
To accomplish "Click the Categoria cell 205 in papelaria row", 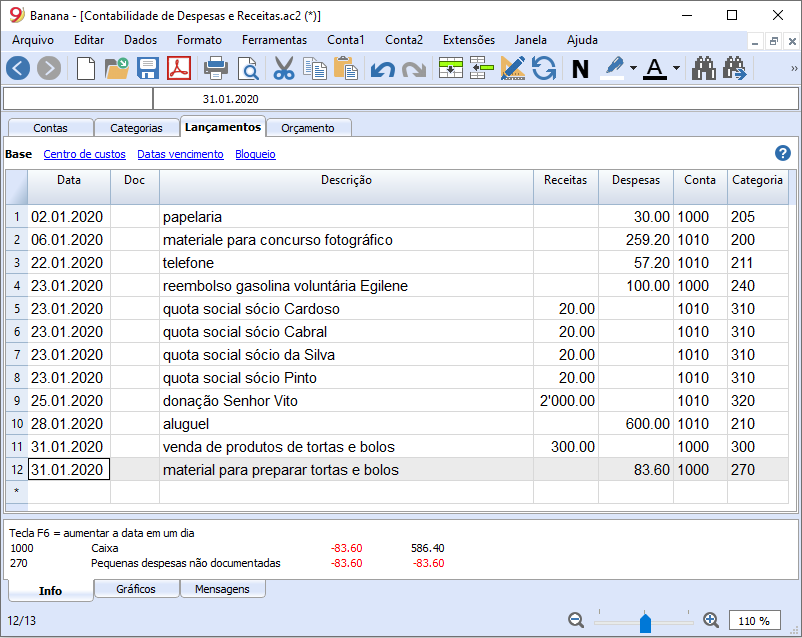I will click(x=758, y=216).
